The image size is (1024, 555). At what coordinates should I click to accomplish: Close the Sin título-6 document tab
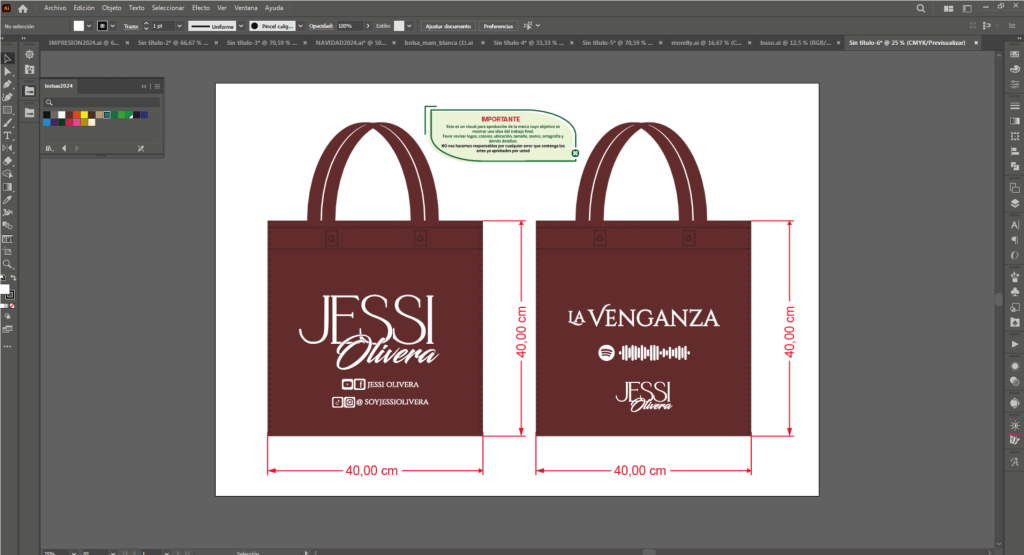click(976, 43)
